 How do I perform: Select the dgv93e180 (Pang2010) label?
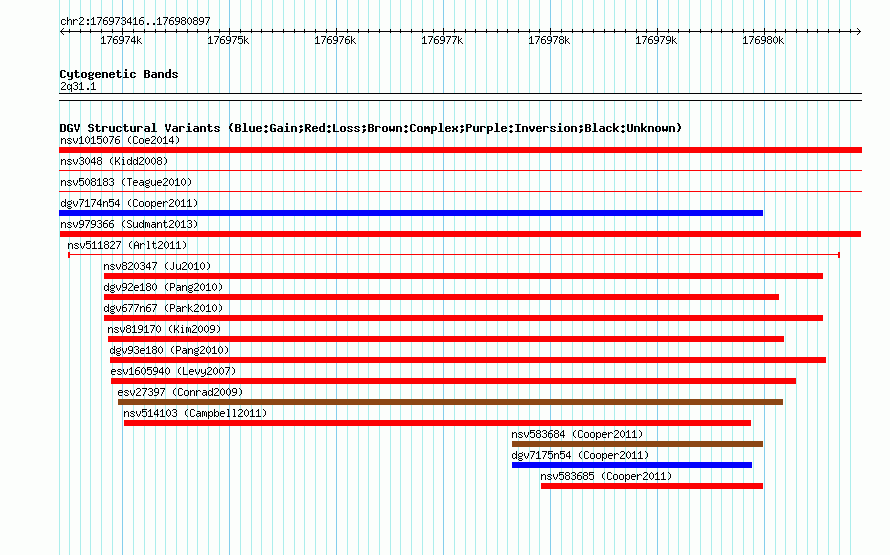coord(169,350)
